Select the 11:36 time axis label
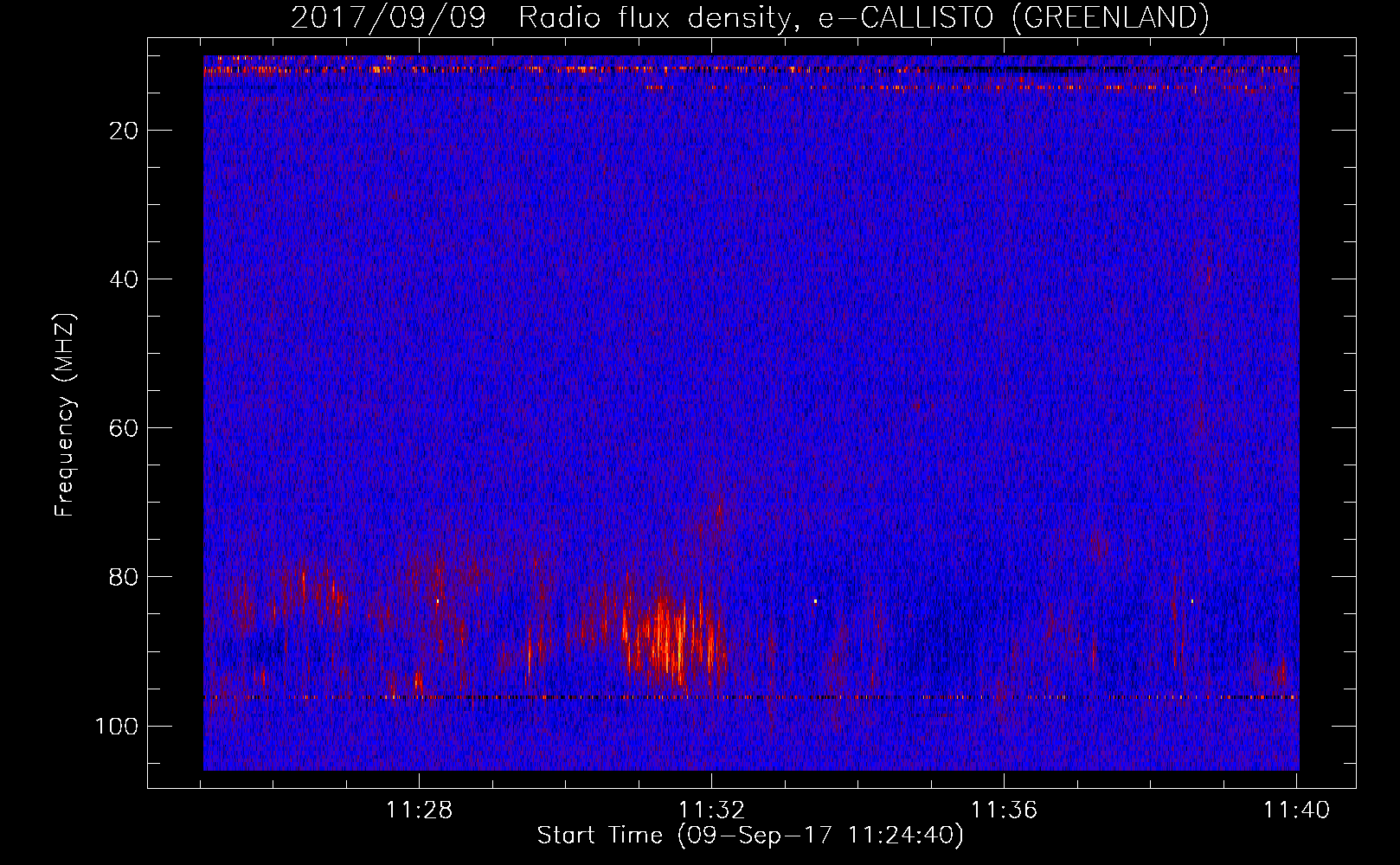 tap(1004, 811)
